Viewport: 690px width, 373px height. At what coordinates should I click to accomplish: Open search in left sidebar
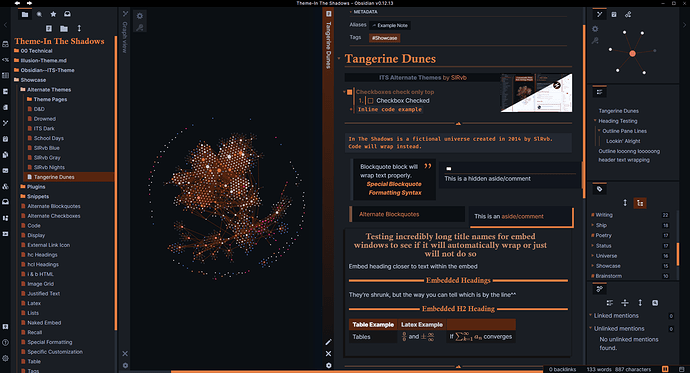point(39,15)
